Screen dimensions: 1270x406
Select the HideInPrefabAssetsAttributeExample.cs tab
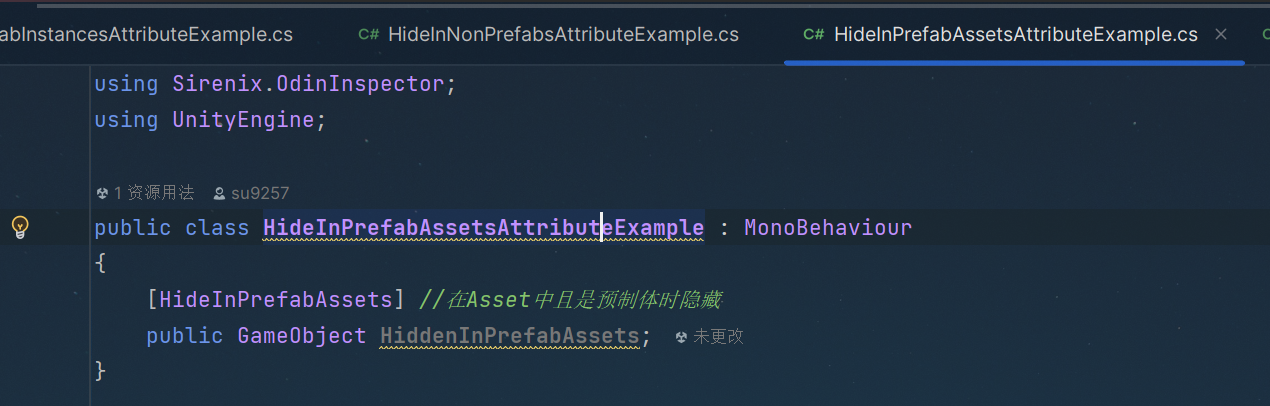[x=1015, y=34]
